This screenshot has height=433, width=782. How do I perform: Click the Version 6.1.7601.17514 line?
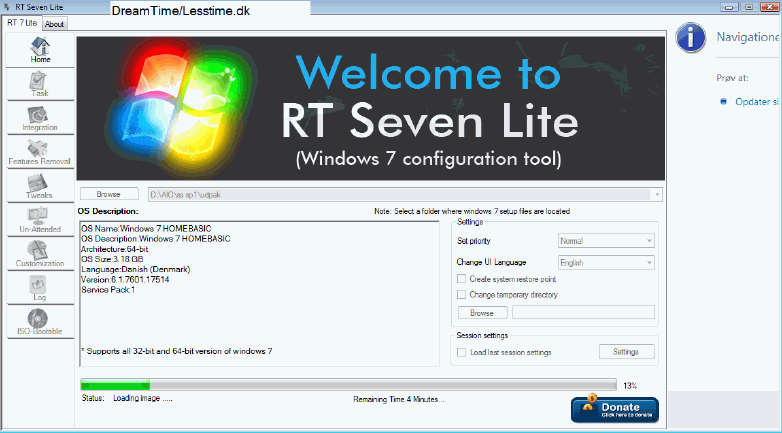click(125, 279)
